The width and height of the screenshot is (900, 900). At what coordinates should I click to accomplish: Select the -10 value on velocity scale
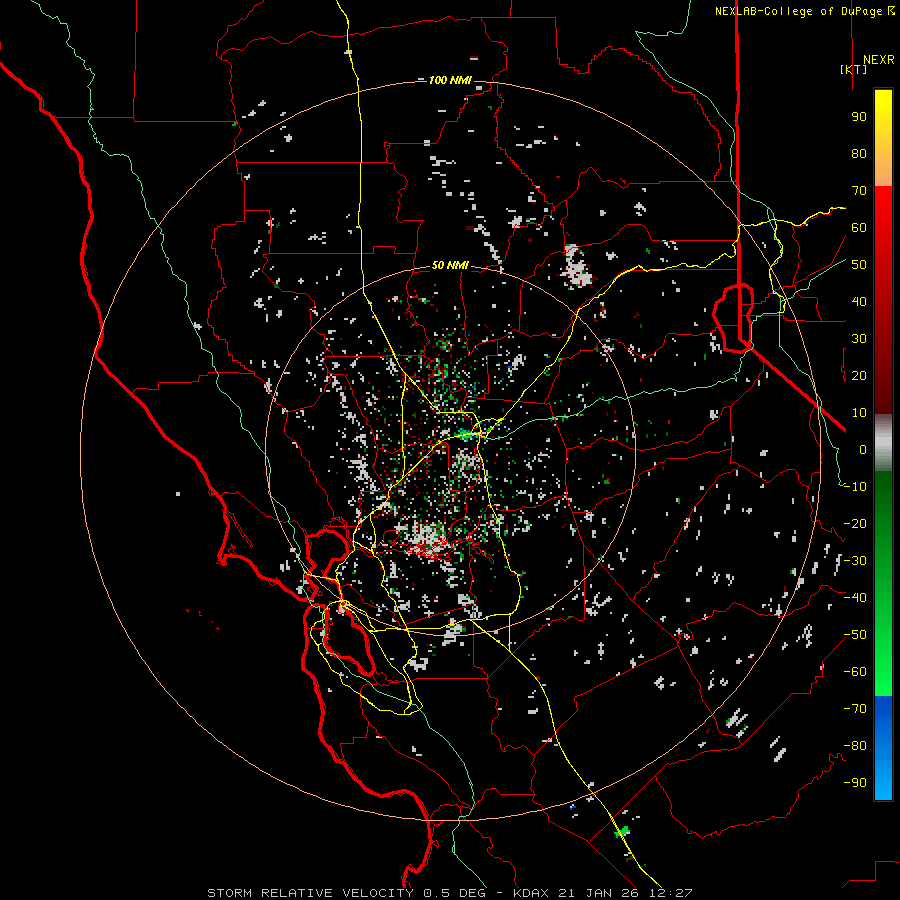click(x=855, y=487)
